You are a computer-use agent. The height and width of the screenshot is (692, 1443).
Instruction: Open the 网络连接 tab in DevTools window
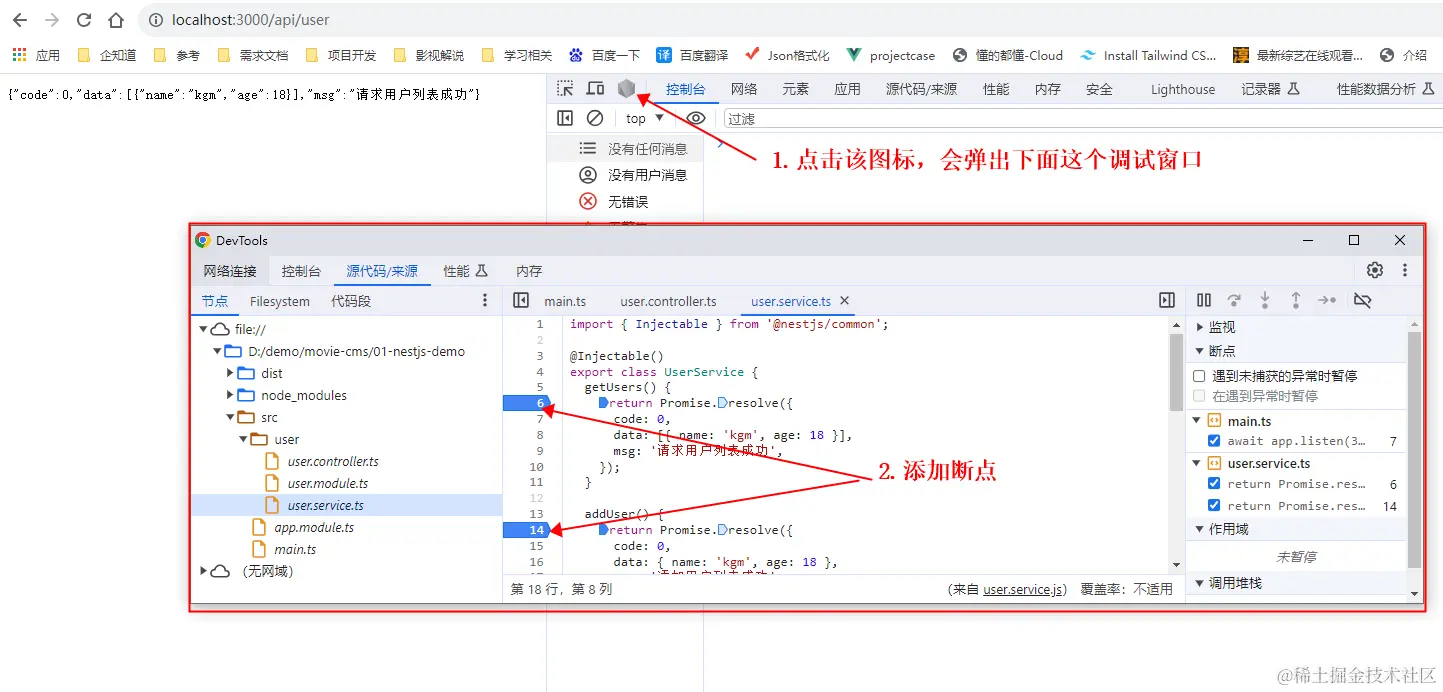[x=230, y=271]
